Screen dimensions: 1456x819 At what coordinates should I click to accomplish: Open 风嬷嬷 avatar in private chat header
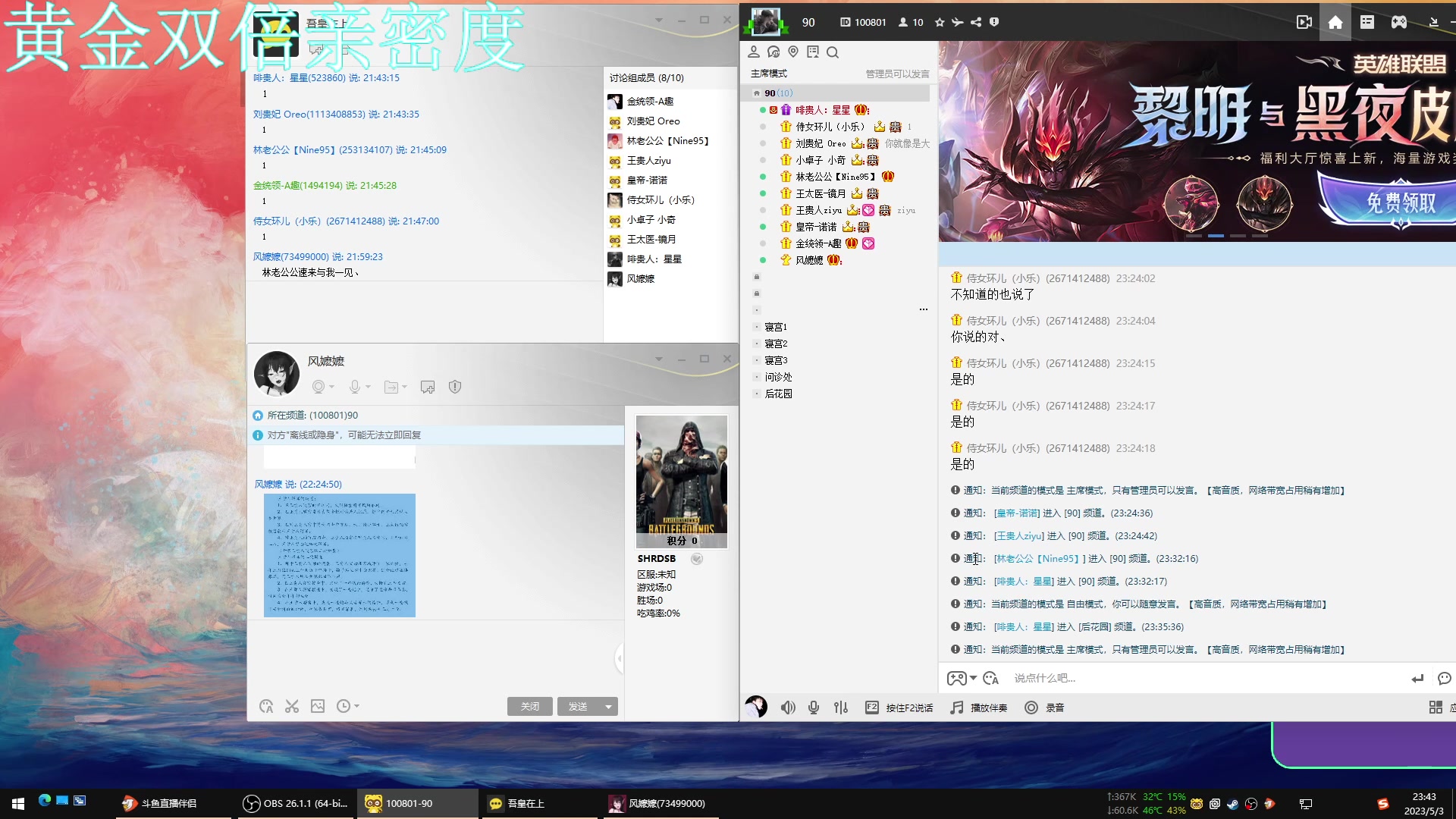pos(276,373)
